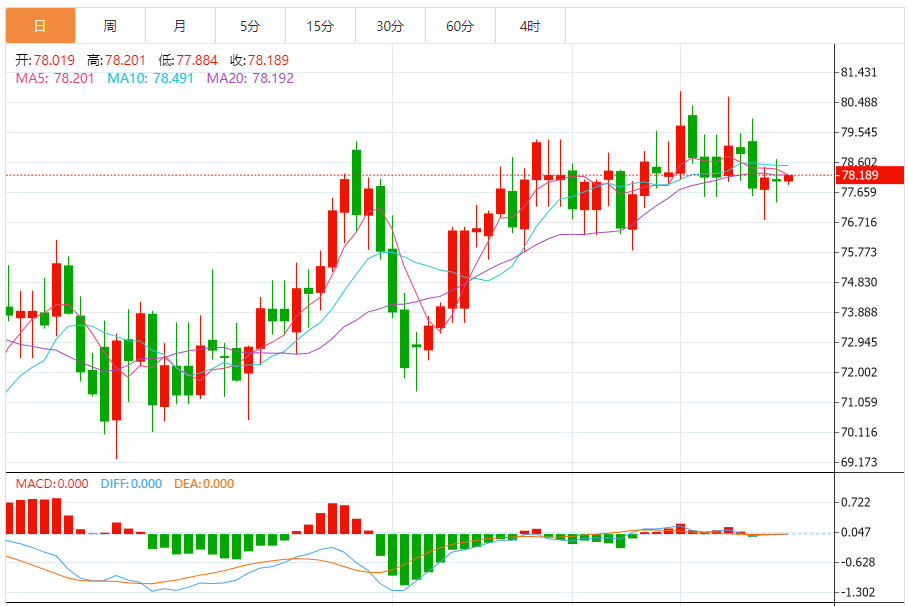Click the 75.773 price axis label
This screenshot has height=606, width=908.
[x=859, y=252]
